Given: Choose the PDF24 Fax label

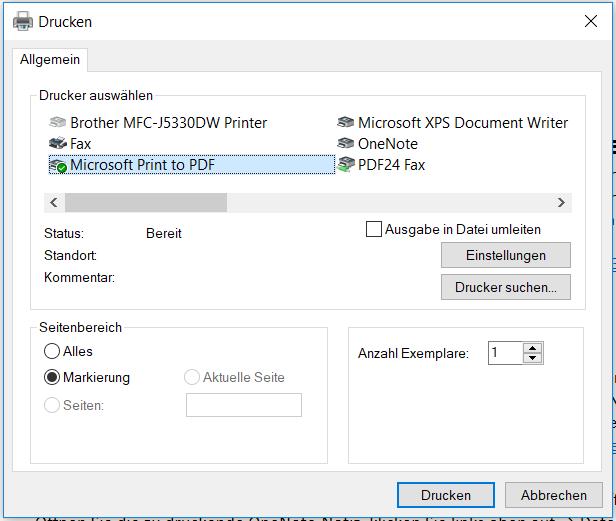Looking at the screenshot, I should [391, 165].
